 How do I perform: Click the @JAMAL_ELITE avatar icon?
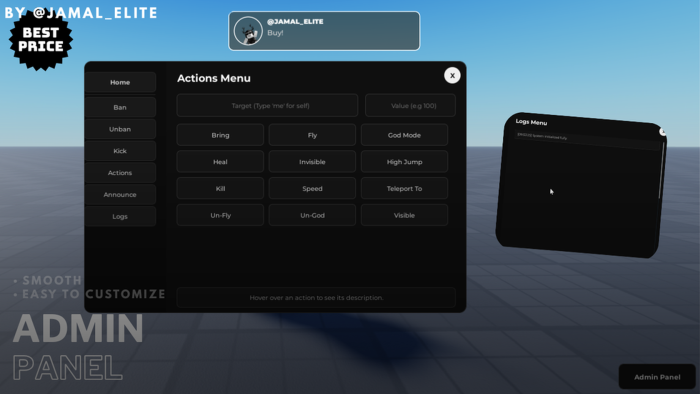pos(248,31)
